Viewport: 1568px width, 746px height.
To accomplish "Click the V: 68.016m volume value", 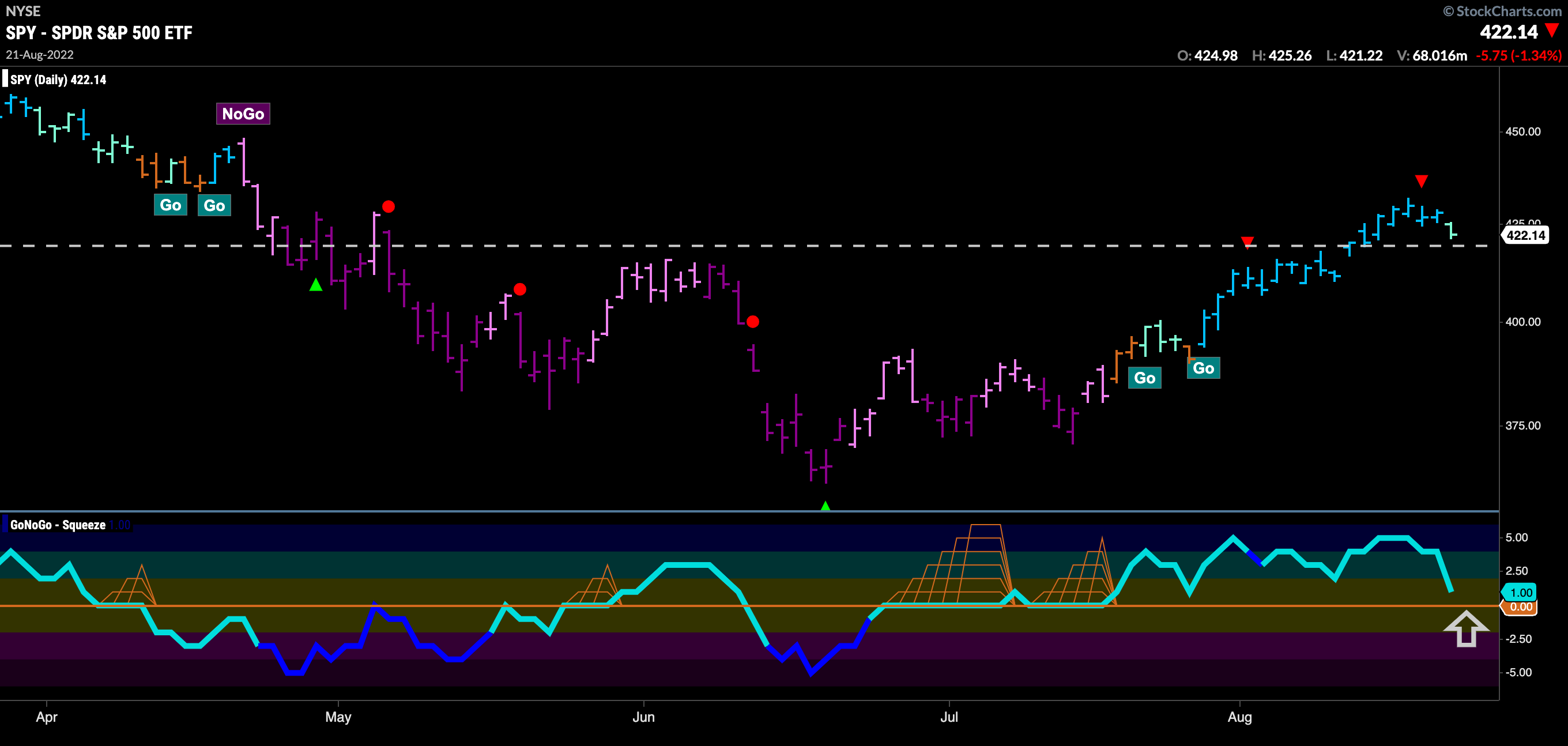I will click(x=1433, y=55).
